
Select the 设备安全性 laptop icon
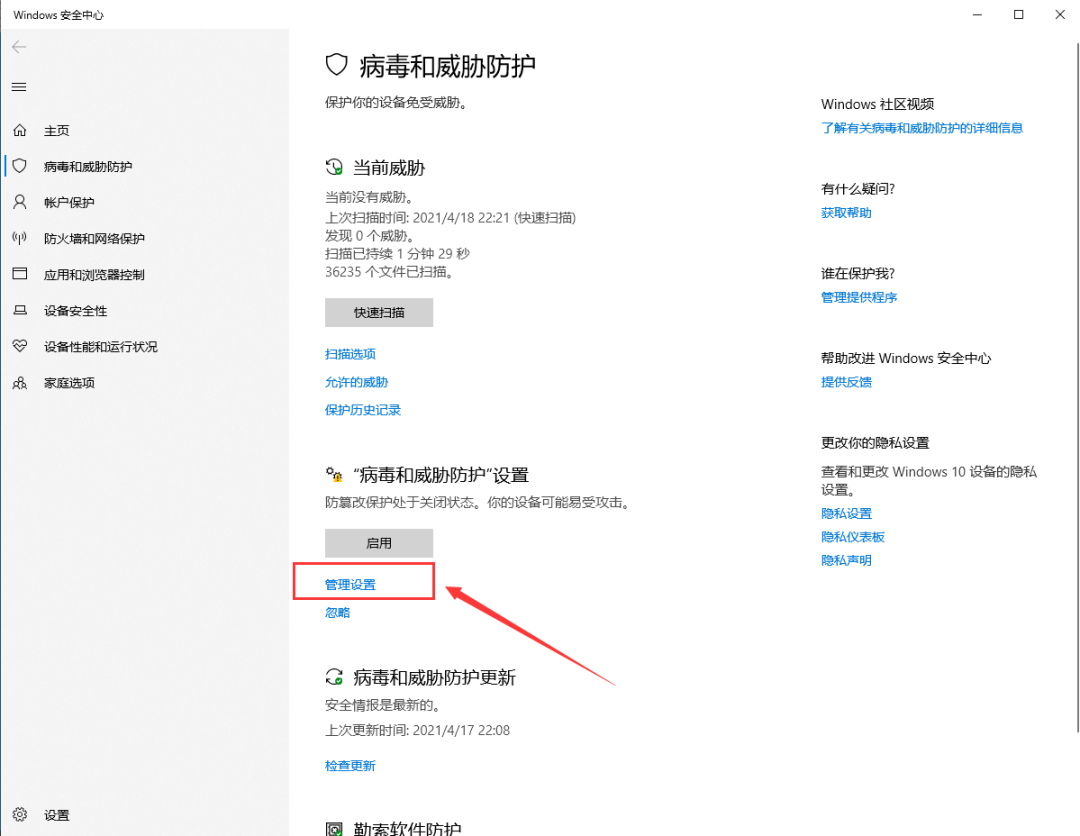(19, 310)
